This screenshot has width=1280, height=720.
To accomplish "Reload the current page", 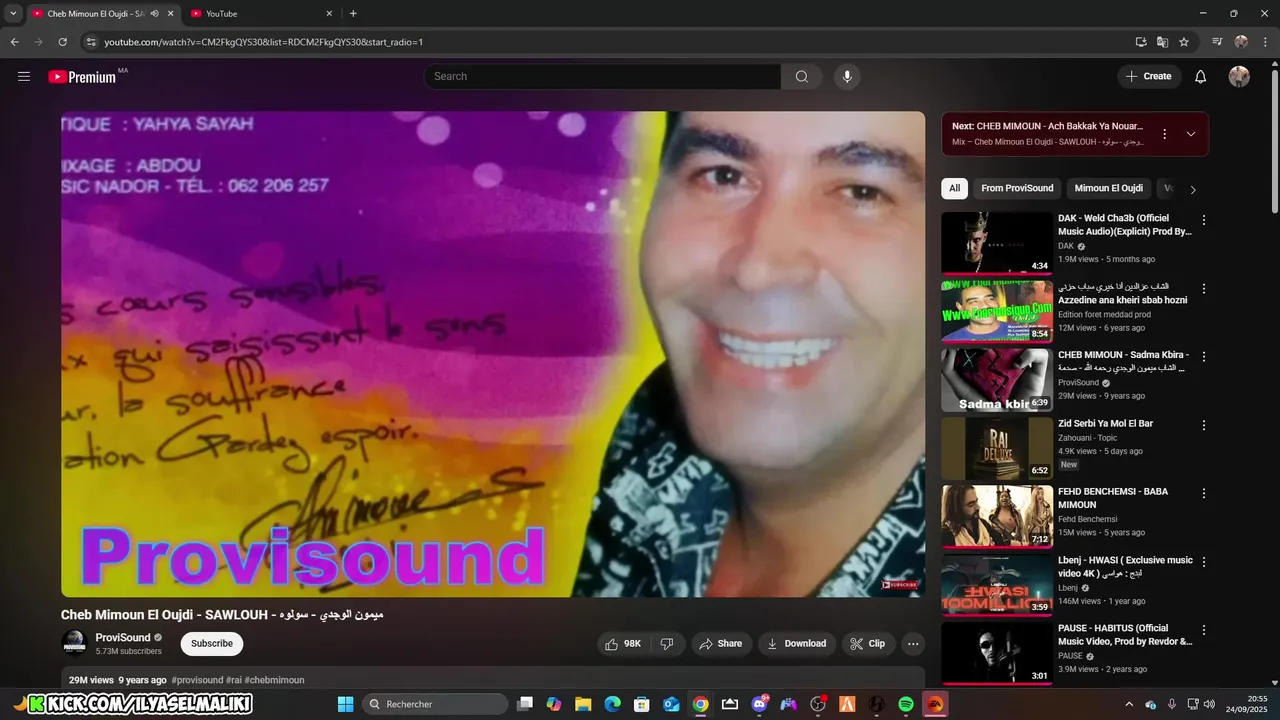I will coord(62,42).
